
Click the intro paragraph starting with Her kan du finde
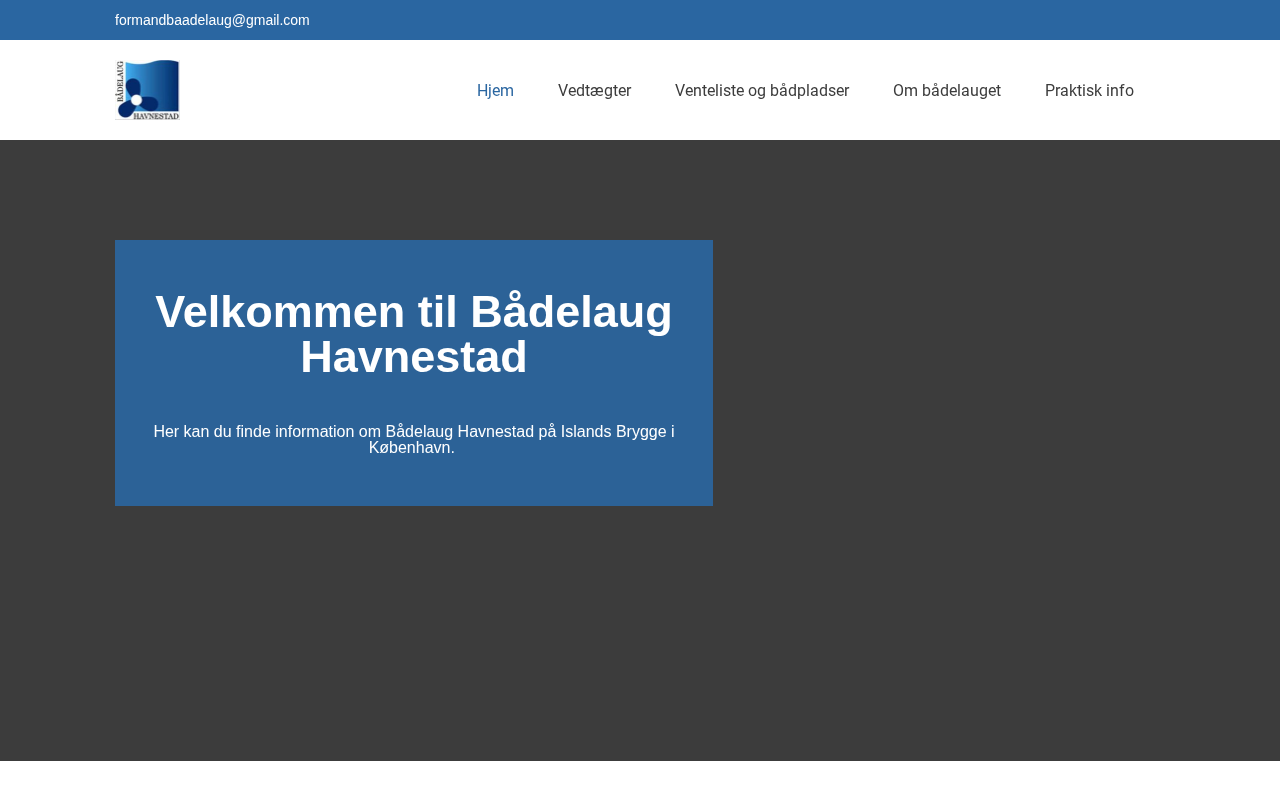(413, 432)
